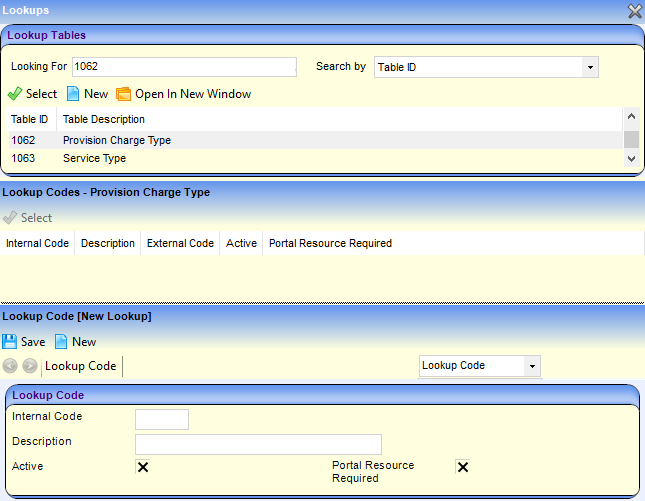Toggle the Active checkbox
Viewport: 645px width, 501px height.
tap(143, 467)
